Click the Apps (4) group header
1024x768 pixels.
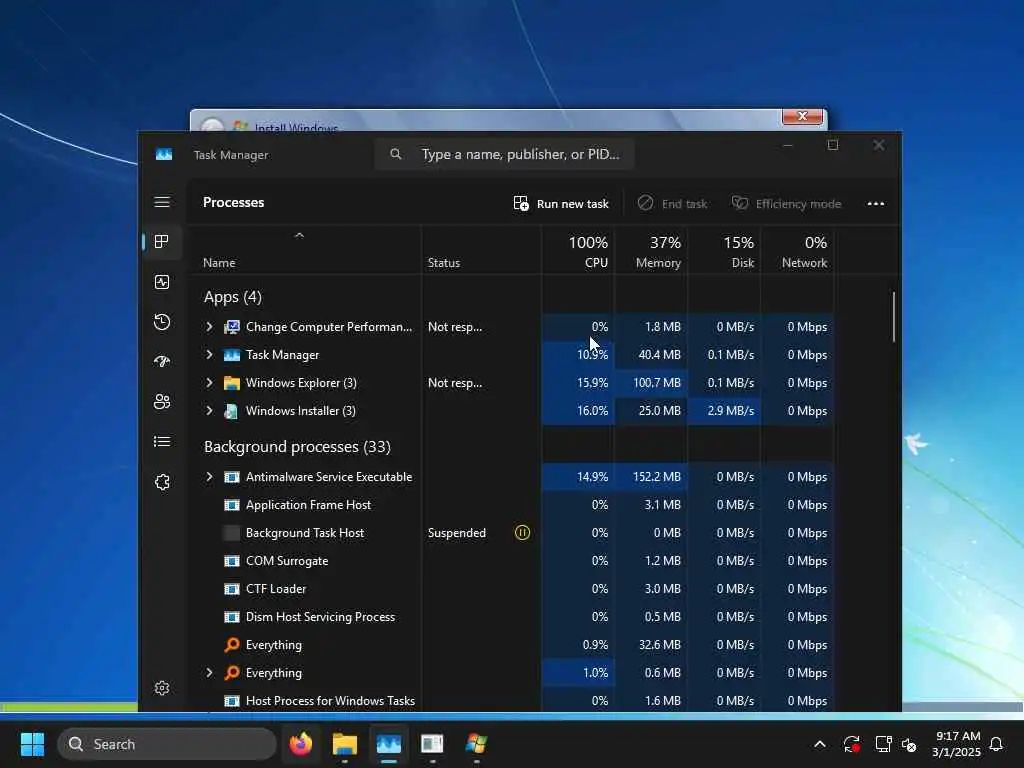(x=232, y=297)
